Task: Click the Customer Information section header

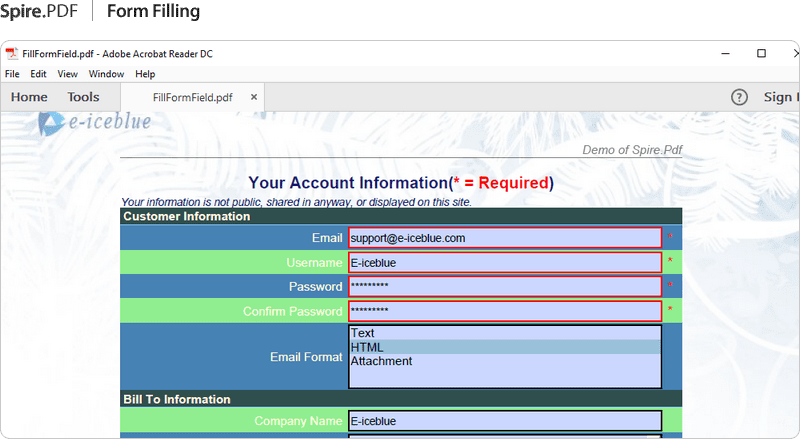Action: 401,216
